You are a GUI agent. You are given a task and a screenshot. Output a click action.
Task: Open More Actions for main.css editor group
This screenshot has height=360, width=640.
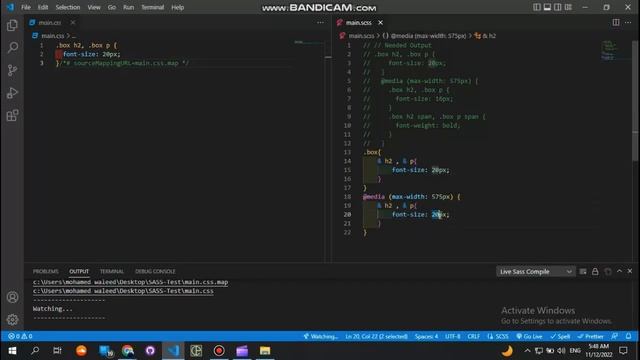pos(320,22)
